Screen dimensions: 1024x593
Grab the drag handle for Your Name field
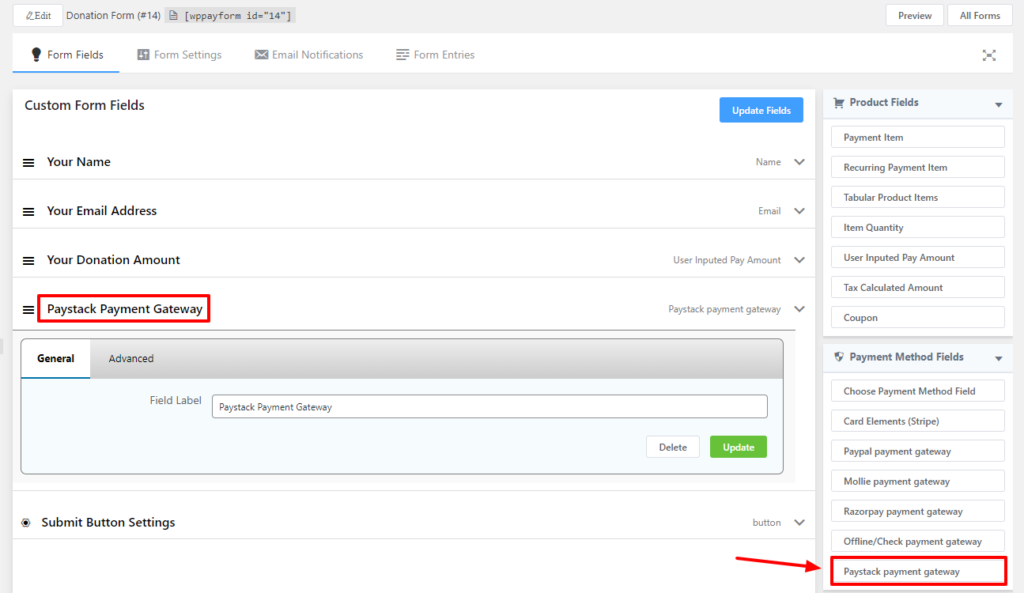28,162
